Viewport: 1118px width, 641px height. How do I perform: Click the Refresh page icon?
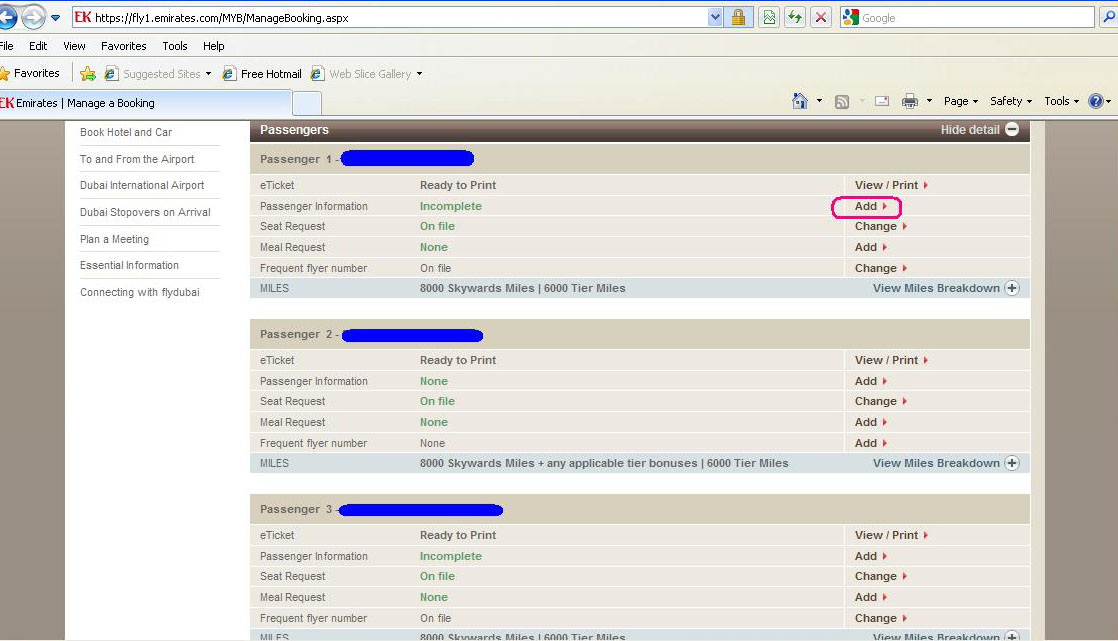point(794,18)
